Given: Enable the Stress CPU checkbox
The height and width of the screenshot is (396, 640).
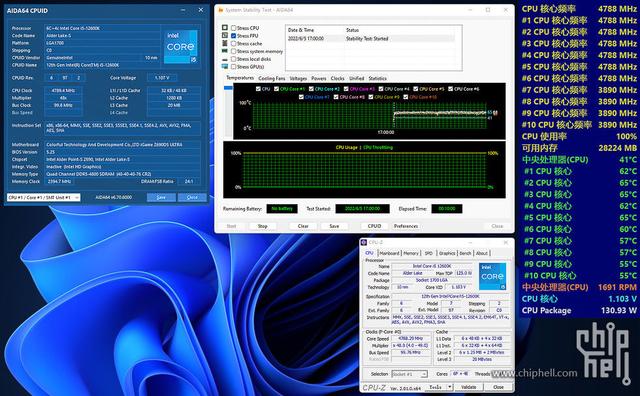Looking at the screenshot, I should pos(234,28).
